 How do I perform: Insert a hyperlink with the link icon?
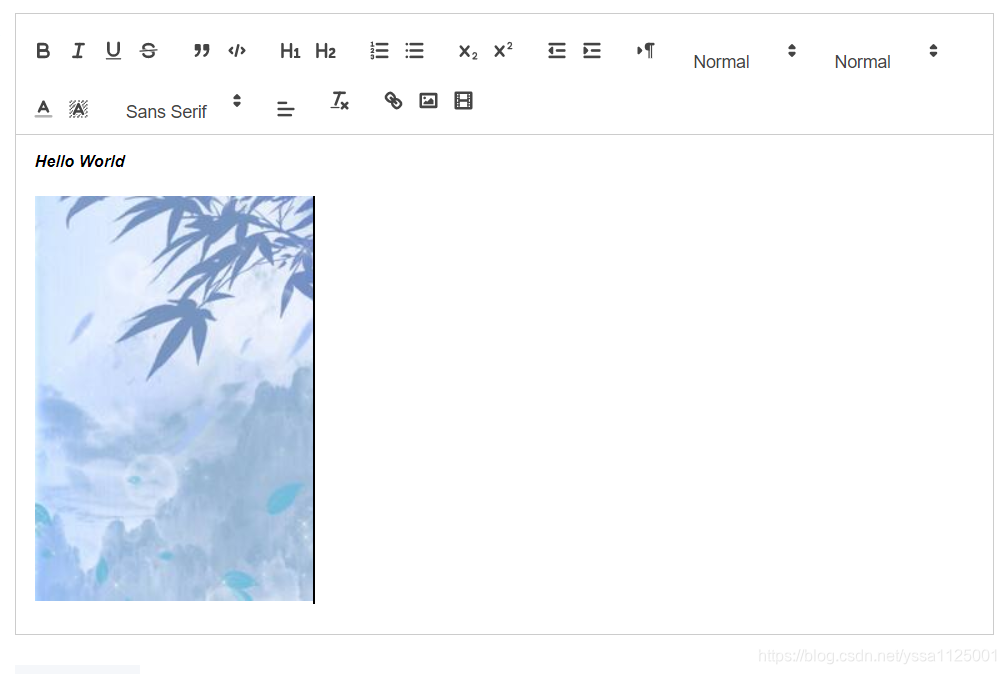[x=393, y=100]
